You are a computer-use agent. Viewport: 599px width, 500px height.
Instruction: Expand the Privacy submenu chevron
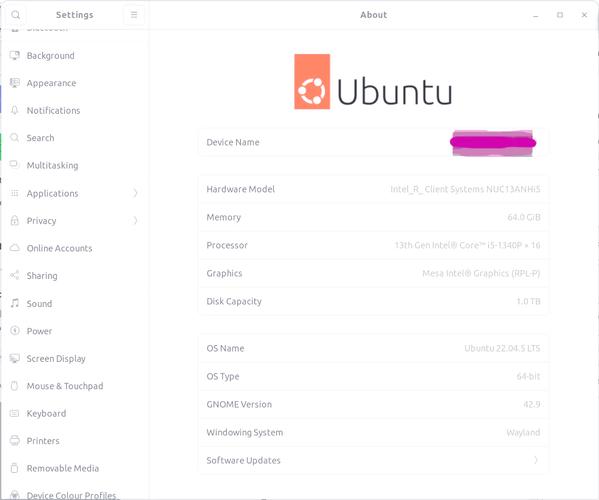(135, 220)
